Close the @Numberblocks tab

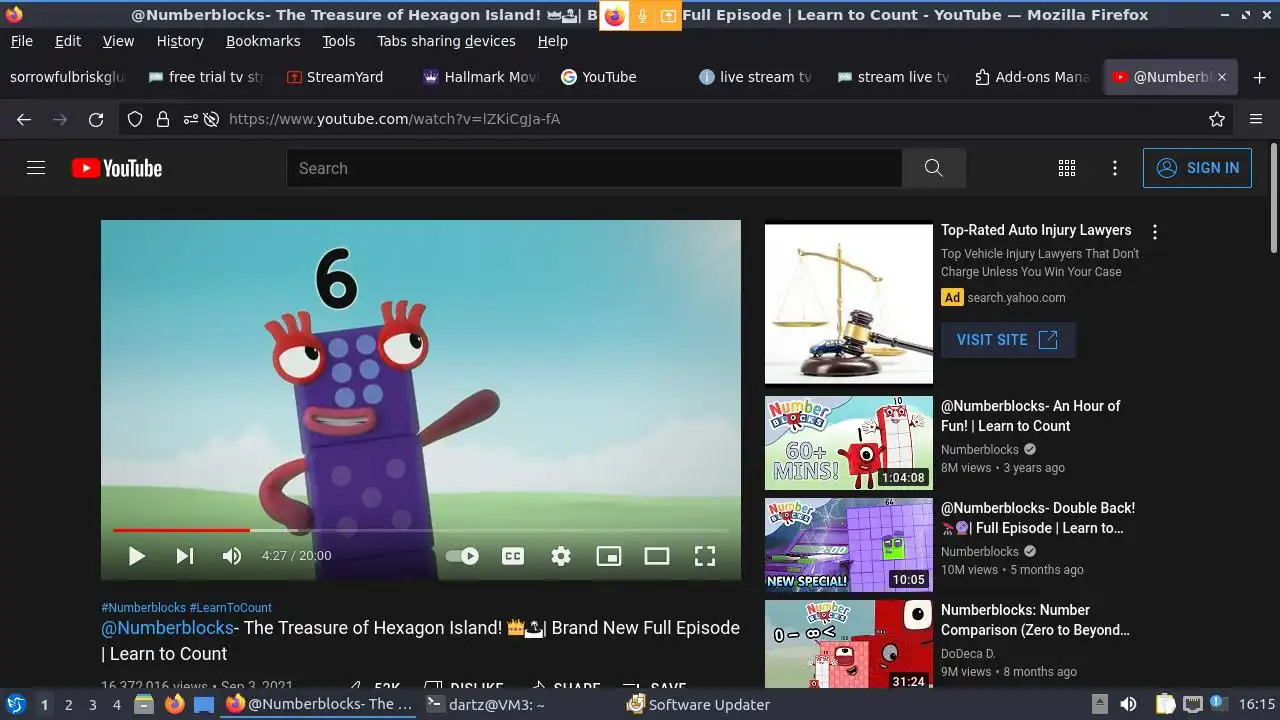pyautogui.click(x=1221, y=77)
